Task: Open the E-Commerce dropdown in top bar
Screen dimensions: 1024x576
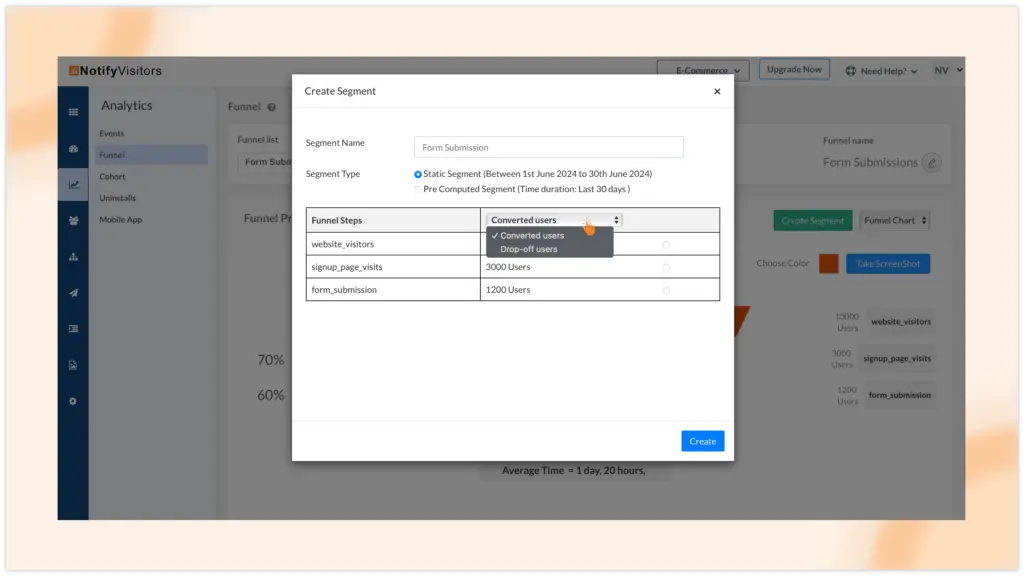Action: pos(702,71)
